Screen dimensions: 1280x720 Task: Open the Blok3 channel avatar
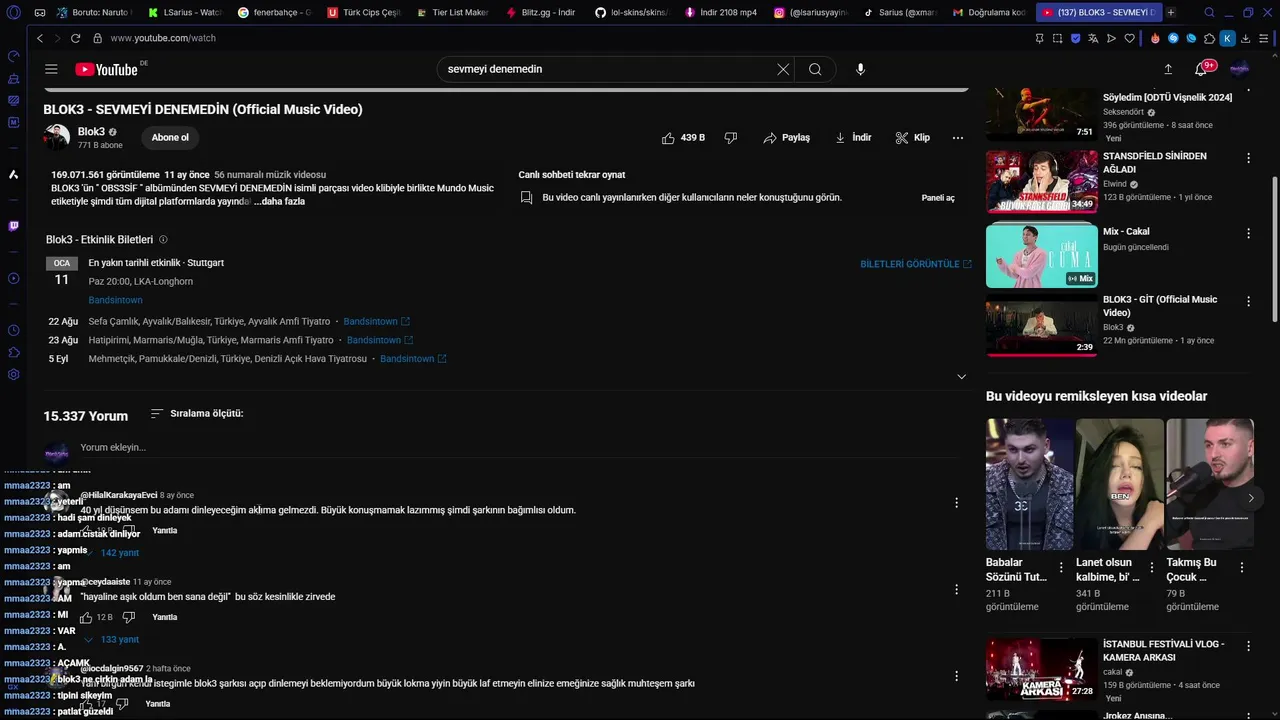(x=56, y=137)
